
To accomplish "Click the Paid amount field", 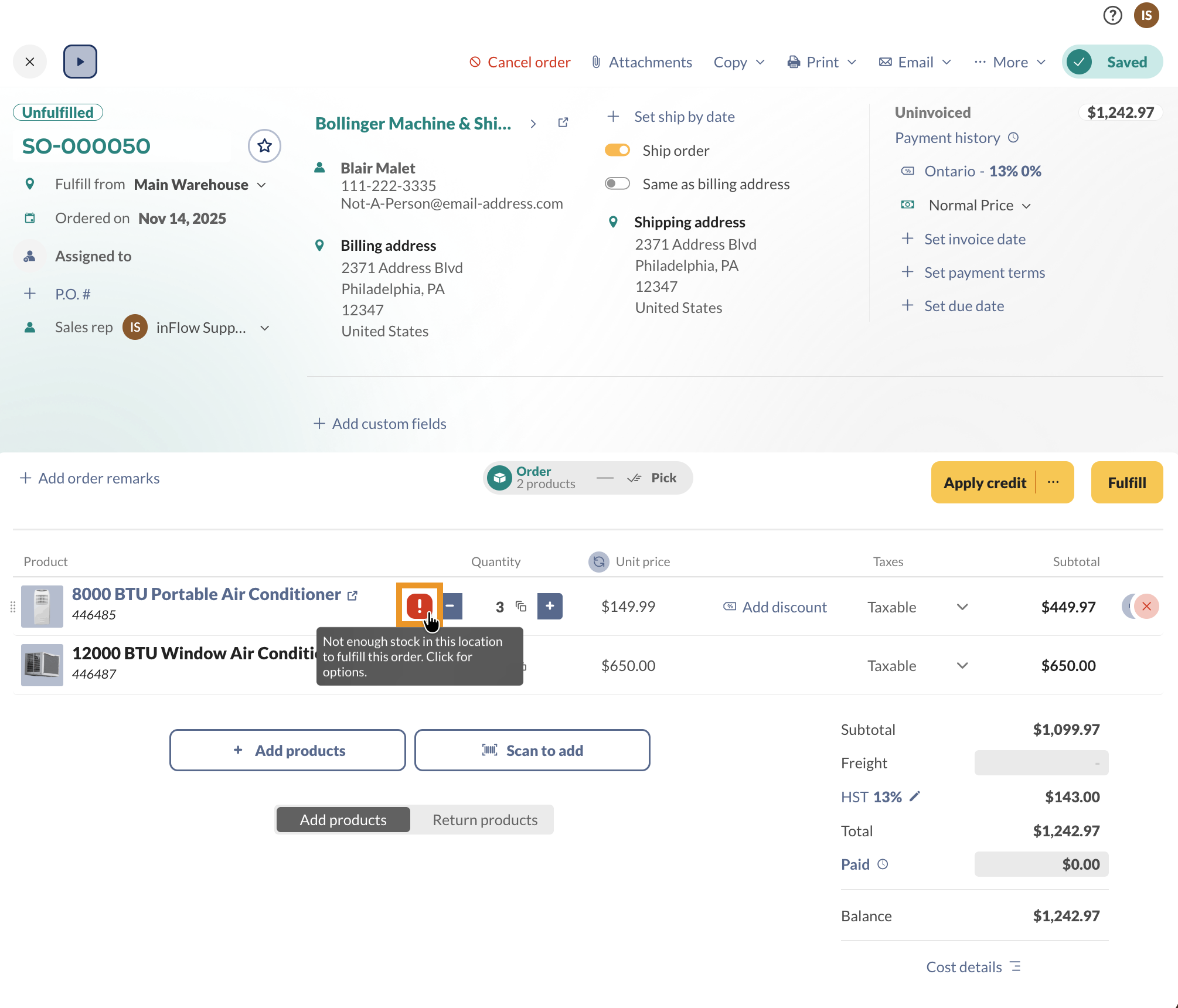I will [x=1041, y=864].
